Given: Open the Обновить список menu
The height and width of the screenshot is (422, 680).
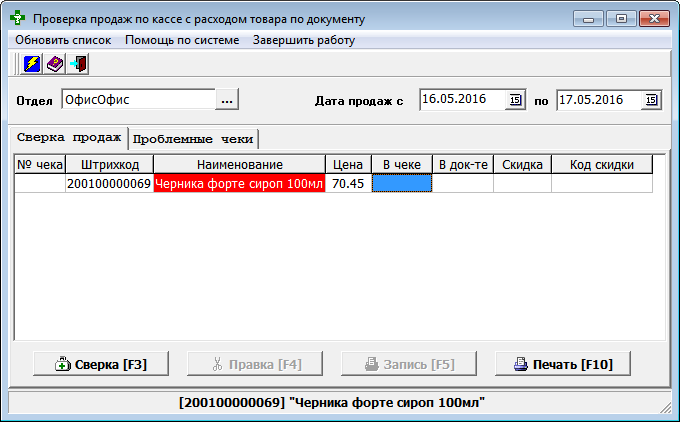Looking at the screenshot, I should tap(63, 40).
